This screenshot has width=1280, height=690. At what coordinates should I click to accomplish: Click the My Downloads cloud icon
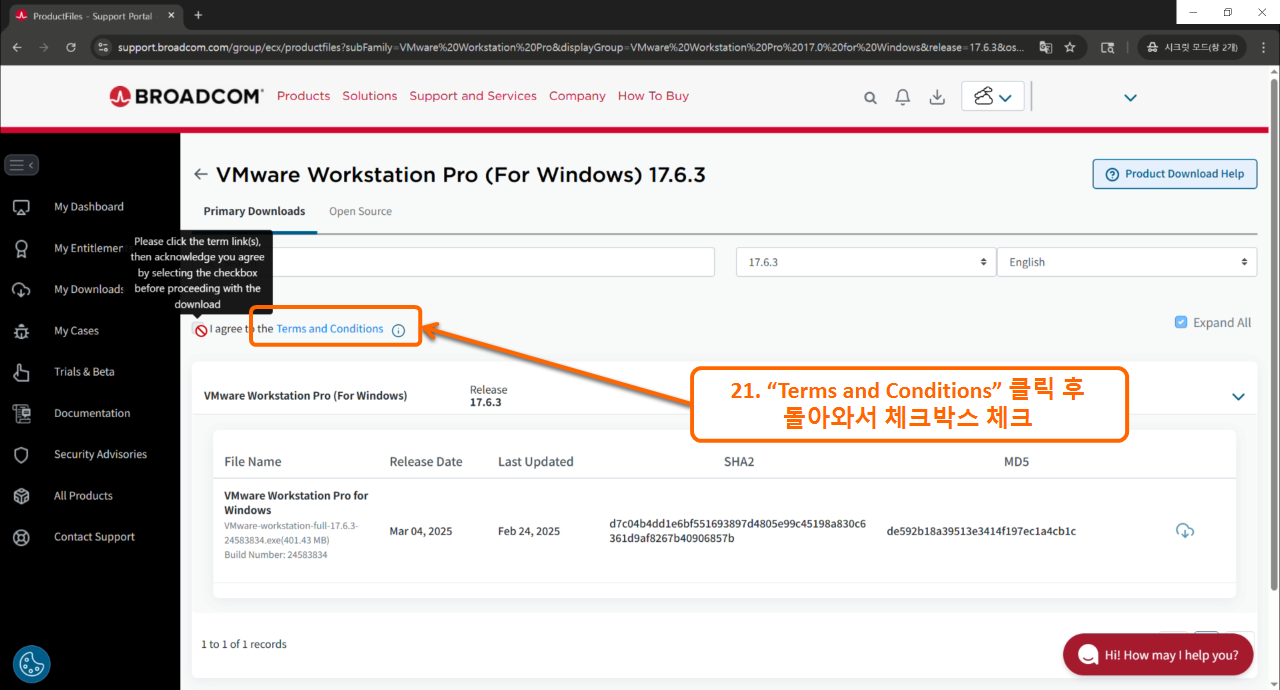(21, 290)
